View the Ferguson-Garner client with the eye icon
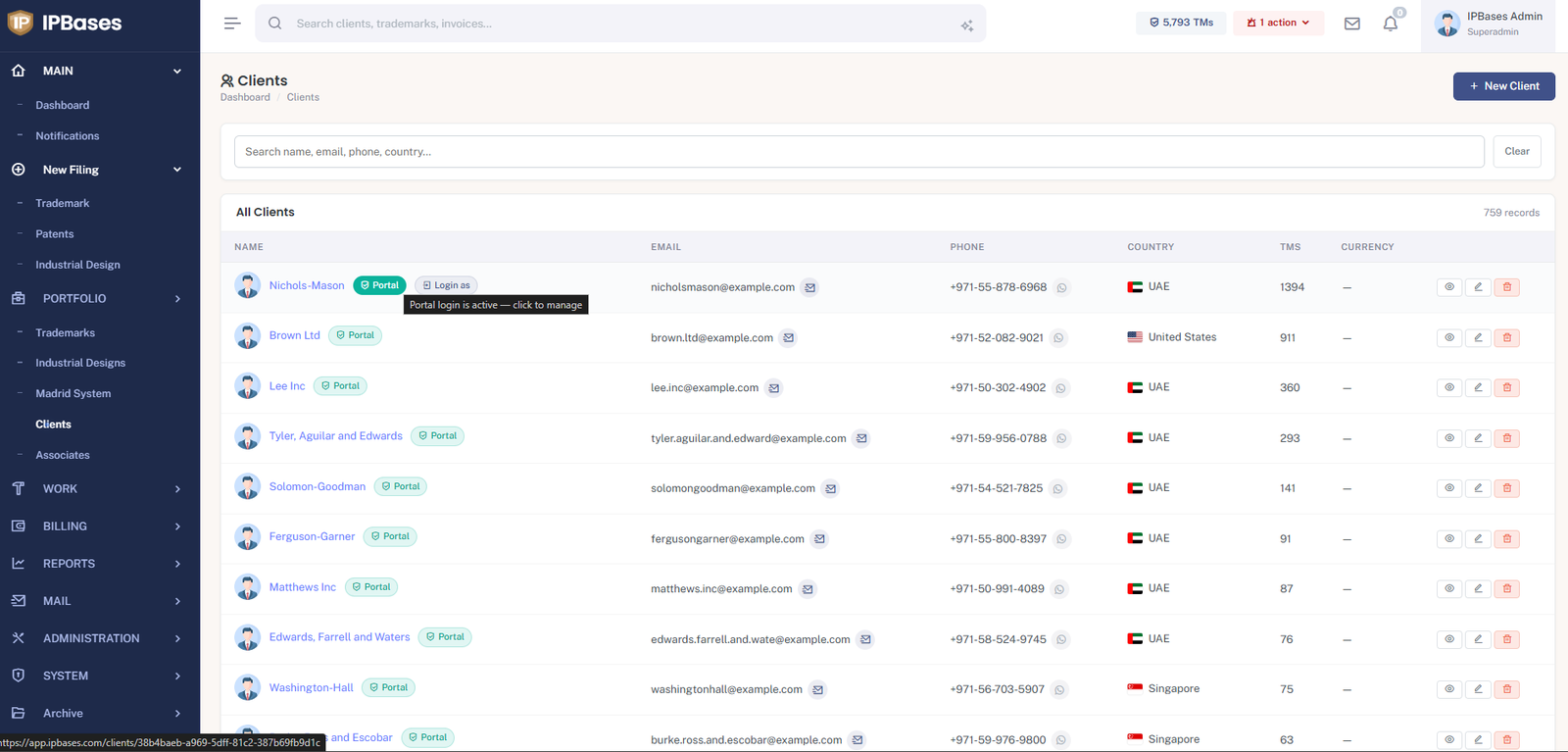The width and height of the screenshot is (1568, 752). pos(1448,538)
